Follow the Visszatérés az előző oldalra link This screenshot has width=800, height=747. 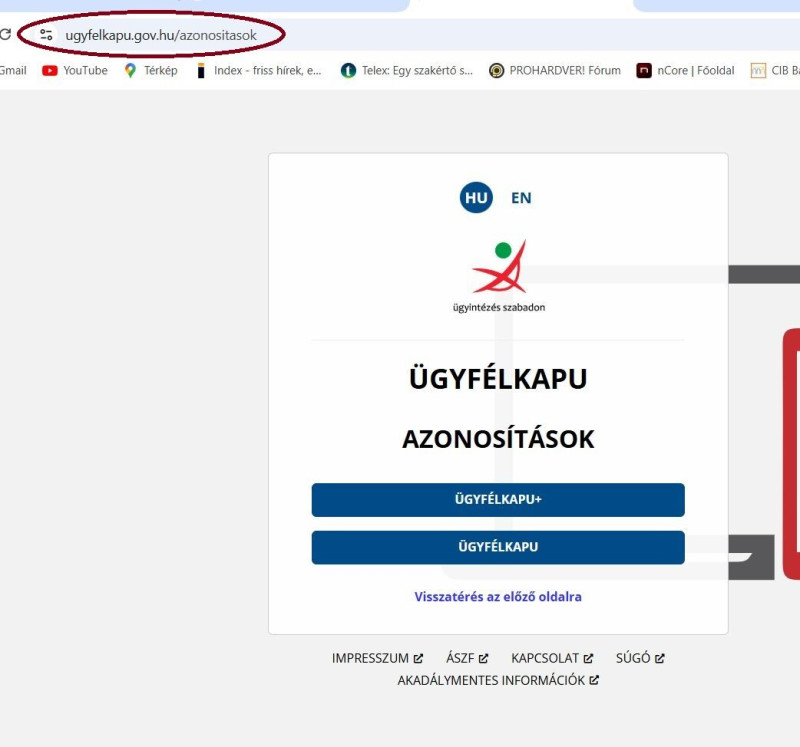498,596
